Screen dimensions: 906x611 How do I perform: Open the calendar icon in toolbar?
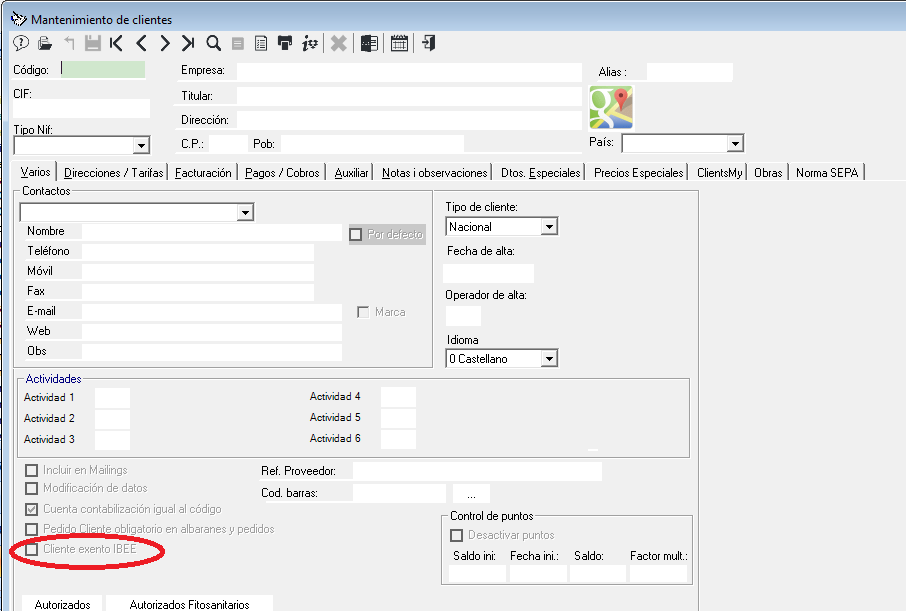pyautogui.click(x=399, y=43)
